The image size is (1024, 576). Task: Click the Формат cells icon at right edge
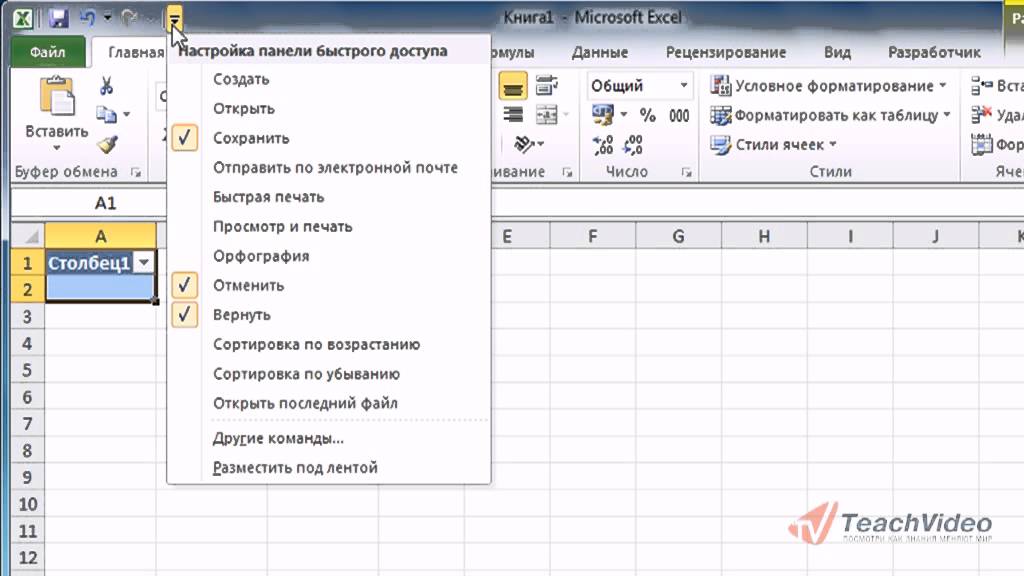point(982,144)
